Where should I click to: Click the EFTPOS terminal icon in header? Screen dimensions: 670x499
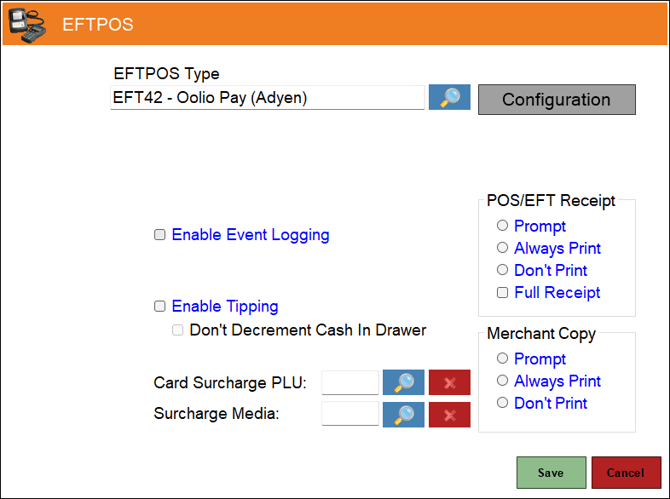pos(27,25)
